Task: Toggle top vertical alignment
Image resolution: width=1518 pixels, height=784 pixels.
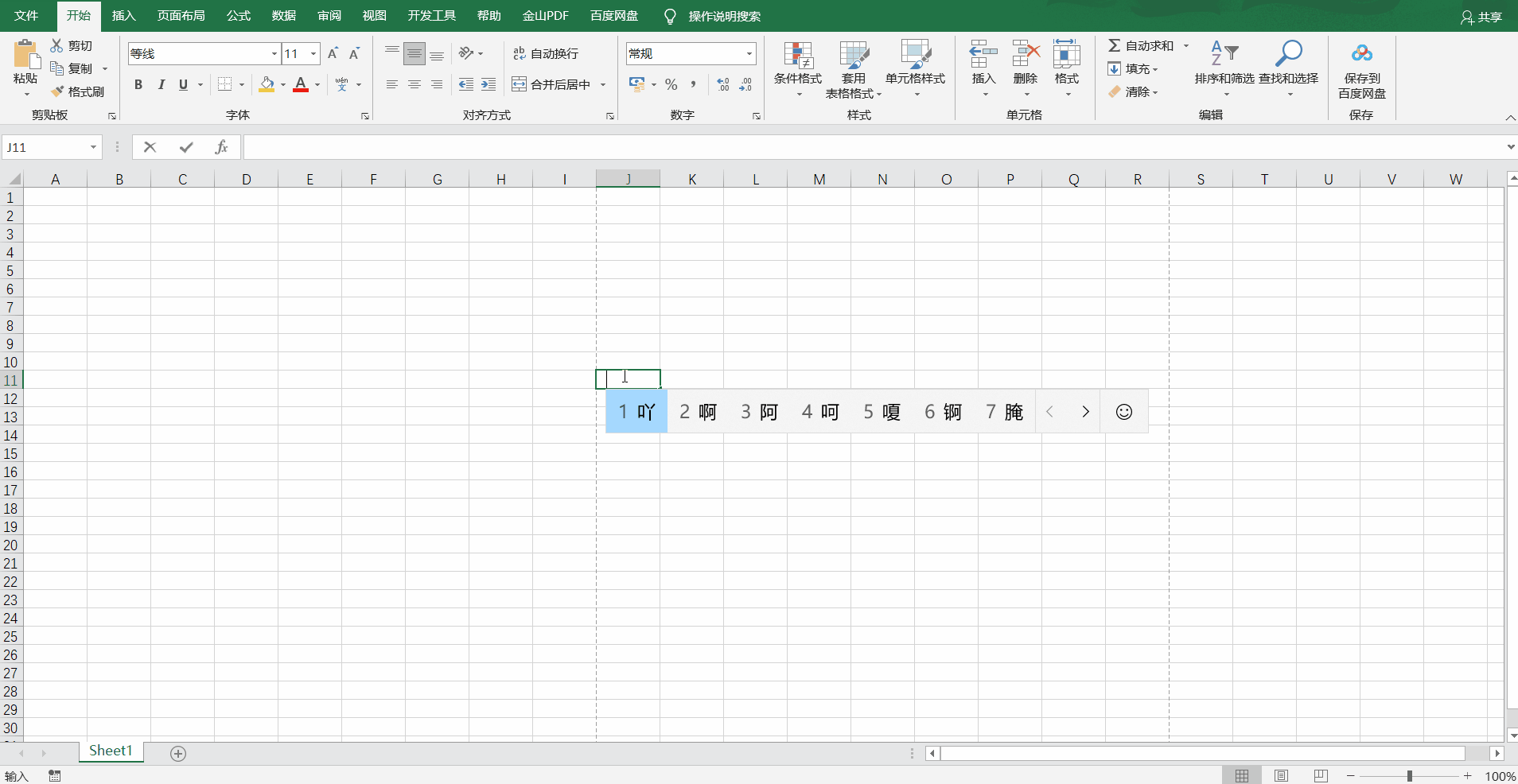Action: pyautogui.click(x=392, y=53)
